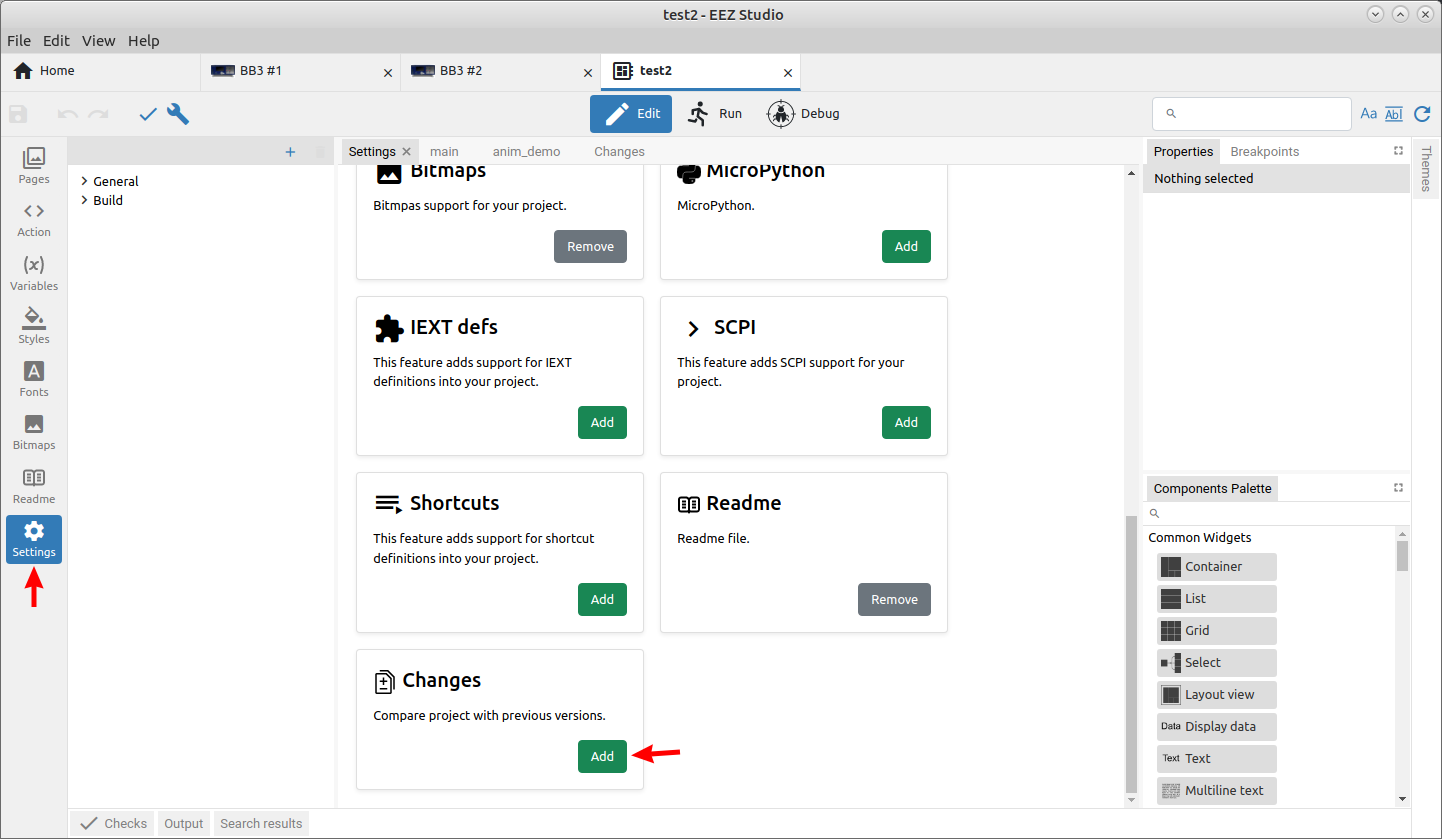Click the plus icon in settings tree
The height and width of the screenshot is (839, 1442).
(290, 152)
